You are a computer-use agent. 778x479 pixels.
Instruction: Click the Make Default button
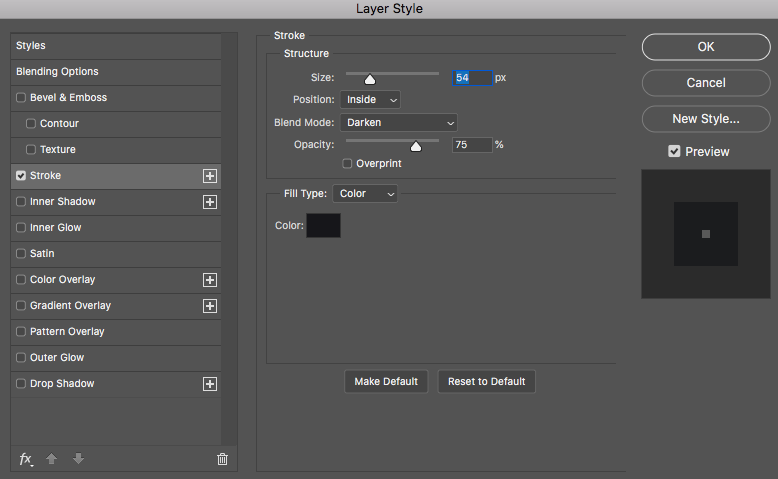[x=386, y=382]
